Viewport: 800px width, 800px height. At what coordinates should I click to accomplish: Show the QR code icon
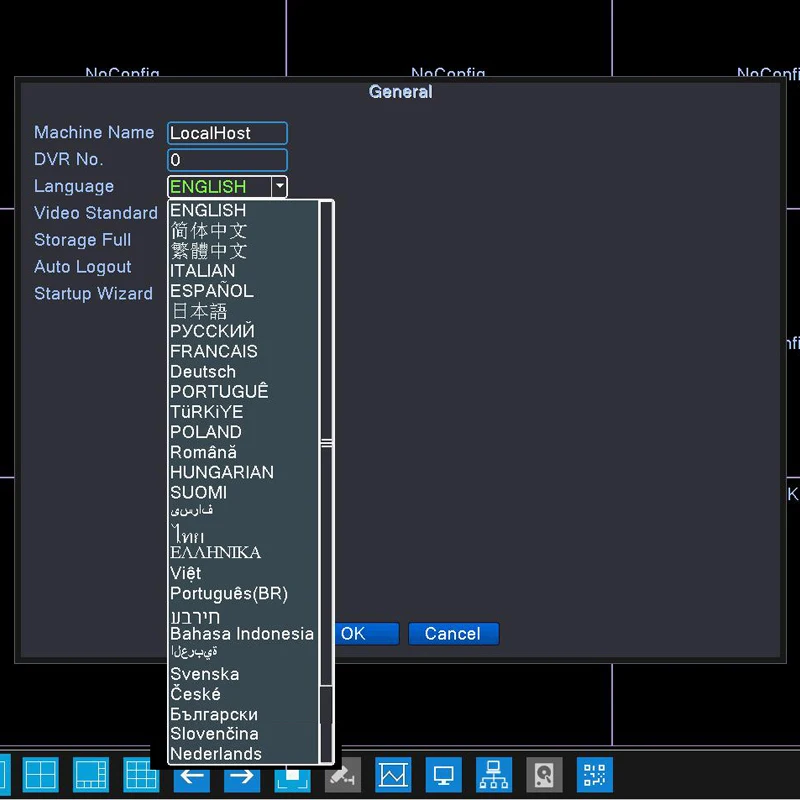coord(594,774)
